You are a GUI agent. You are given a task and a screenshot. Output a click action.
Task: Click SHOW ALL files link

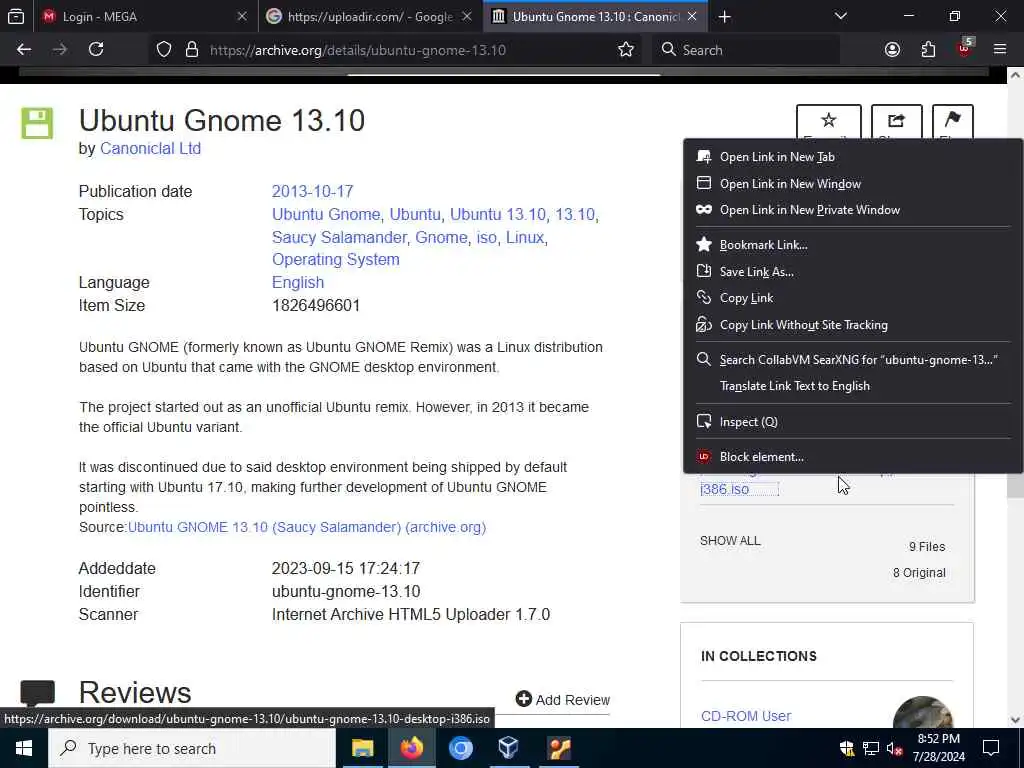[730, 541]
